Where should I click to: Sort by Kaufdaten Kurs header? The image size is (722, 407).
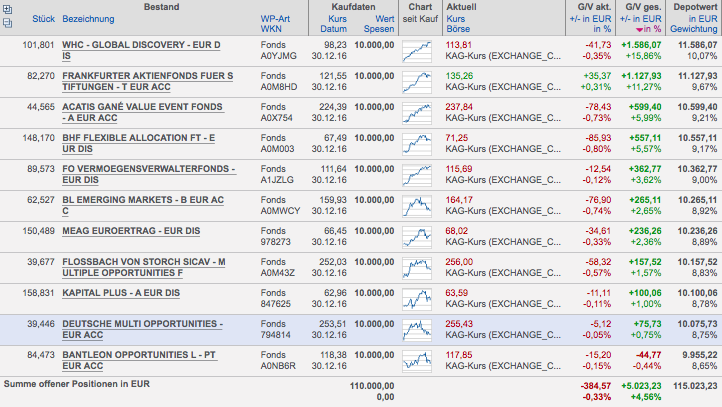[337, 19]
